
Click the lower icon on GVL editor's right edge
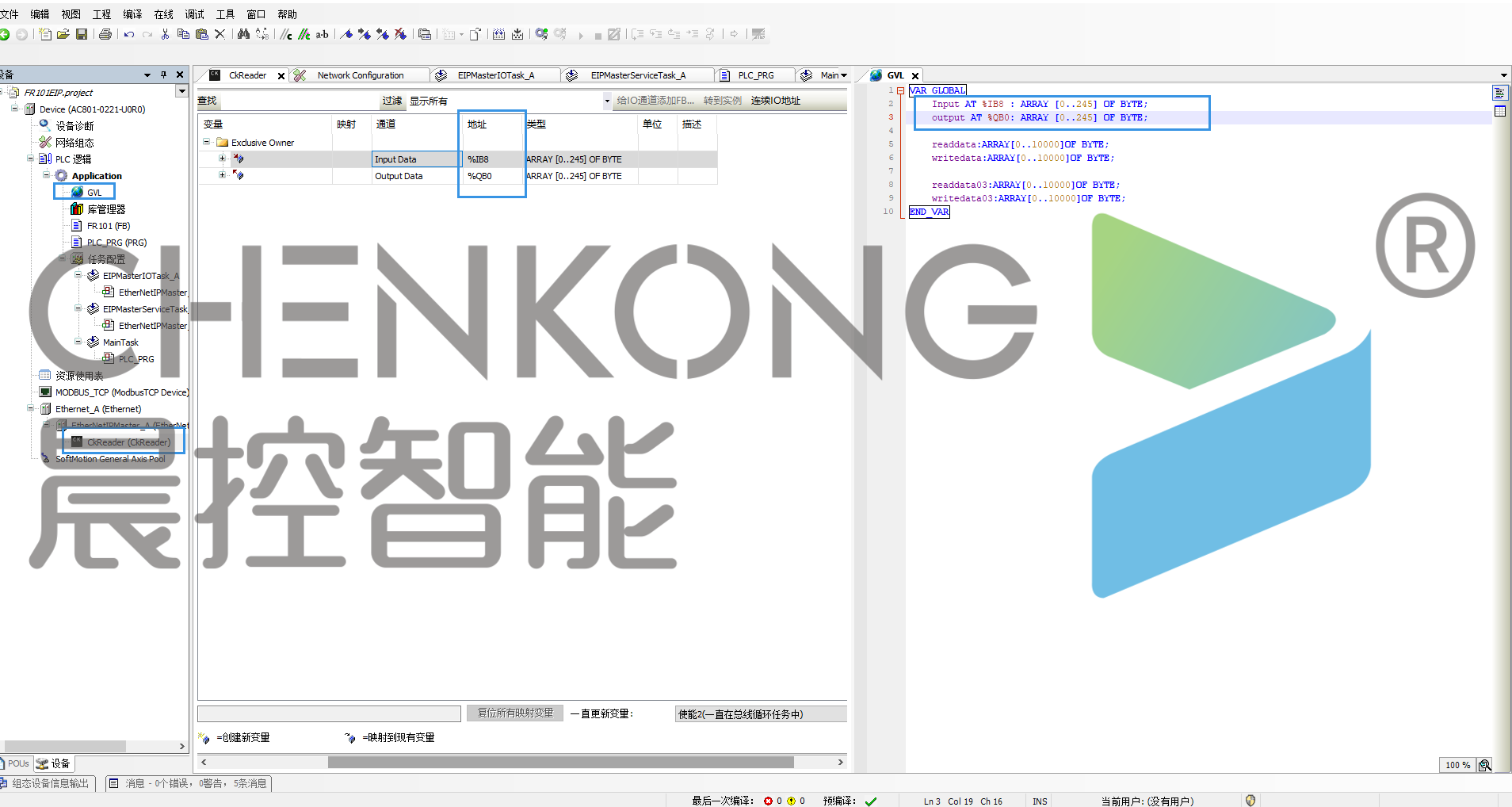[x=1500, y=111]
